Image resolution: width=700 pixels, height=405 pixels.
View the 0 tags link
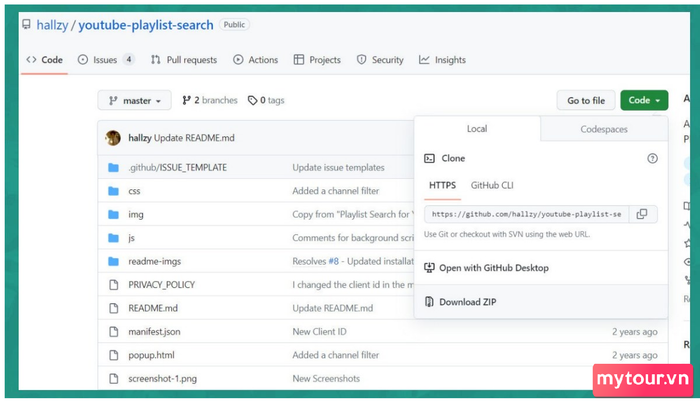[266, 100]
